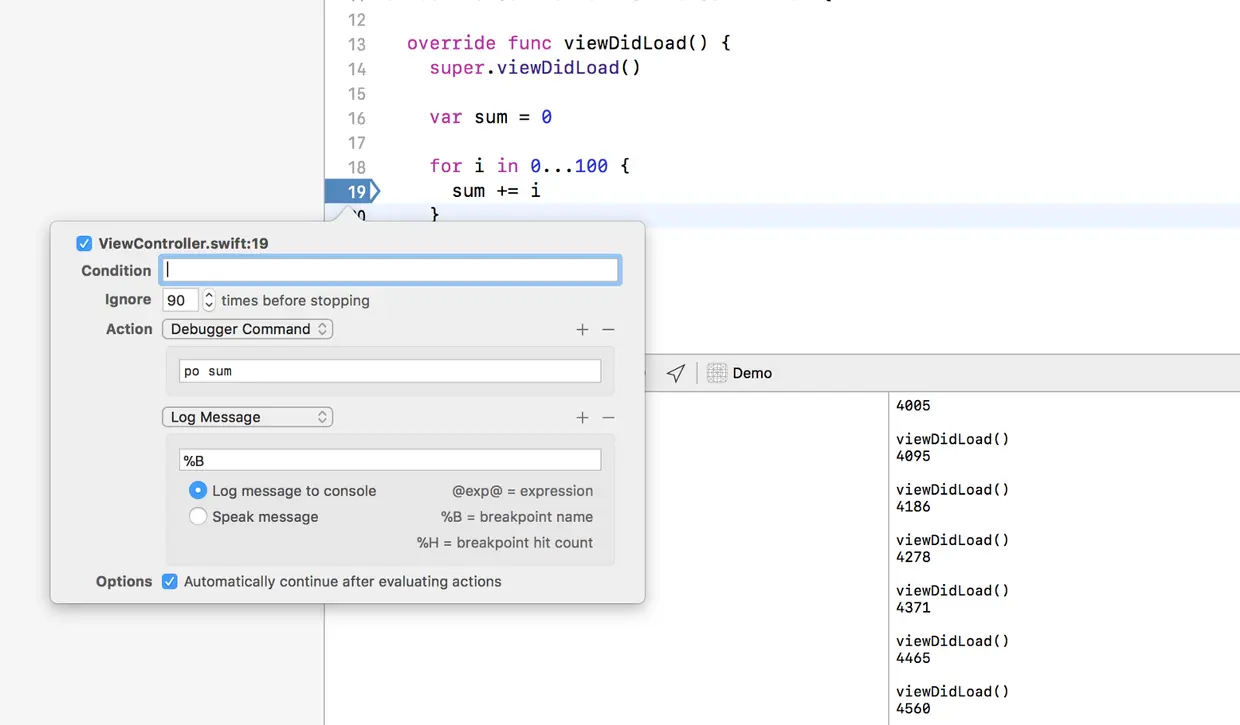Click the ViewController.swift:19 popover title
Screen dimensions: 1240x725
coord(183,243)
